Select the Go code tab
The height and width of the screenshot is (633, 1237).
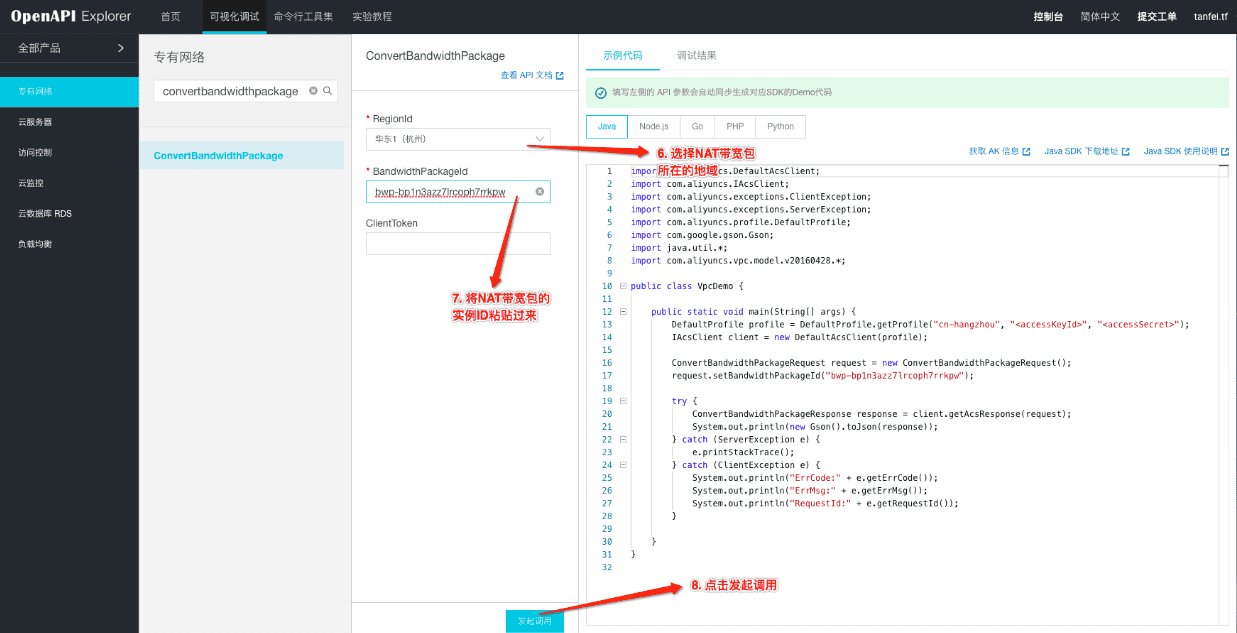click(x=697, y=127)
